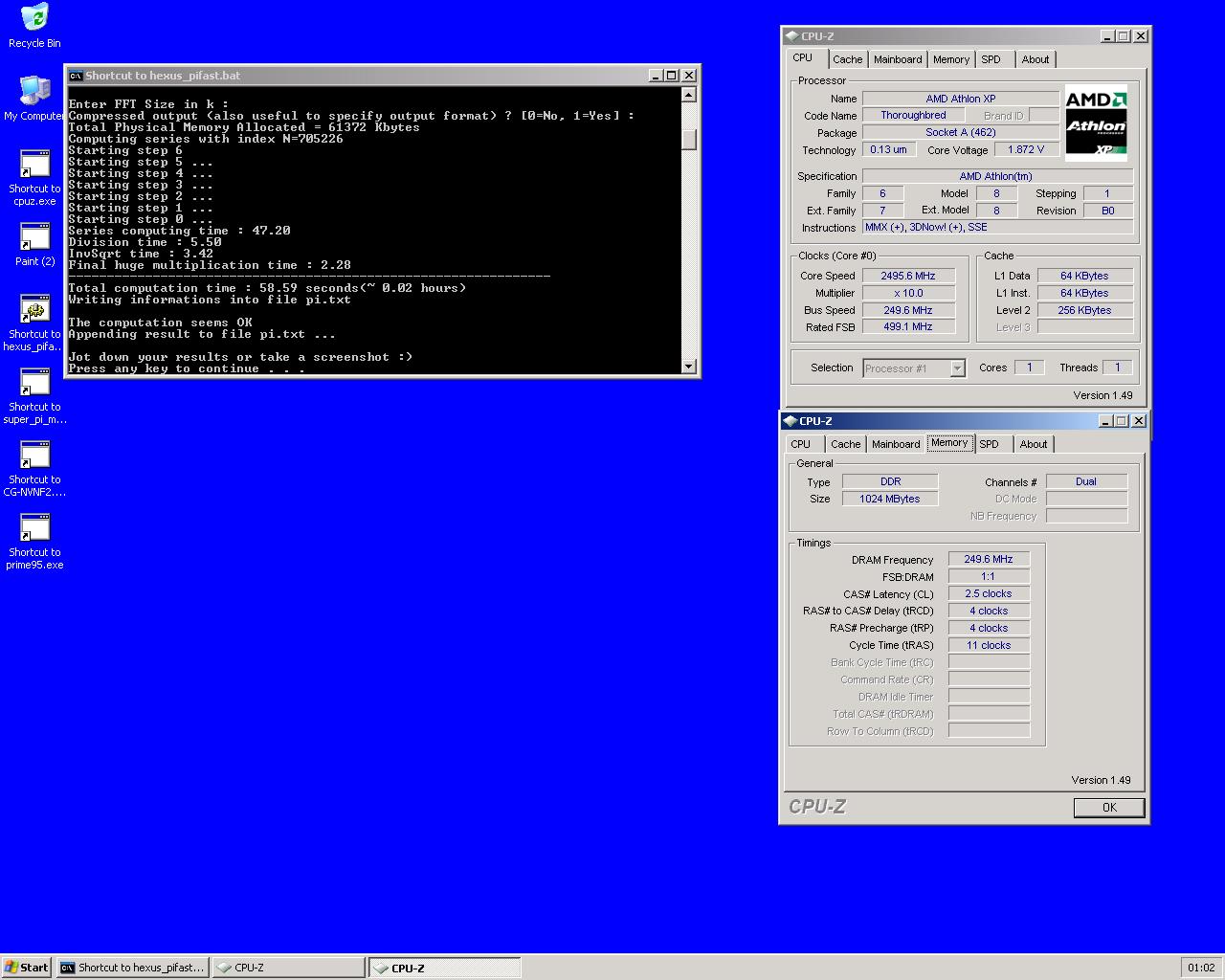Click the Package Socket A (462) field
Viewport: 1225px width, 980px height.
pos(960,132)
